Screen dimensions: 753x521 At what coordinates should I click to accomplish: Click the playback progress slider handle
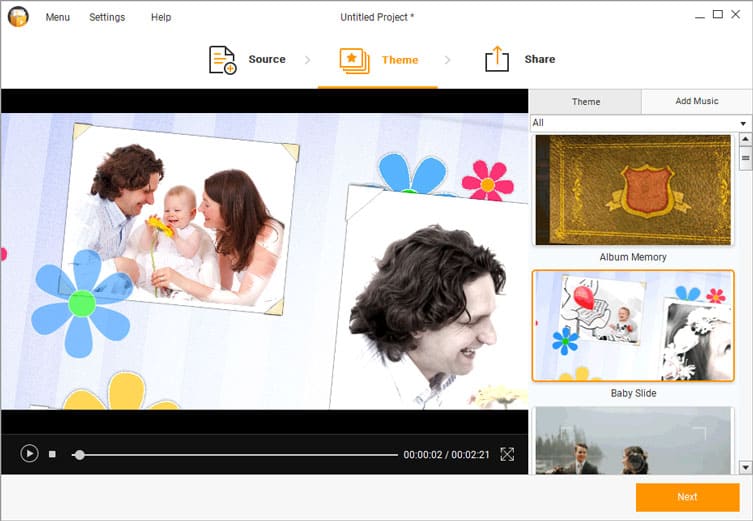click(x=80, y=455)
